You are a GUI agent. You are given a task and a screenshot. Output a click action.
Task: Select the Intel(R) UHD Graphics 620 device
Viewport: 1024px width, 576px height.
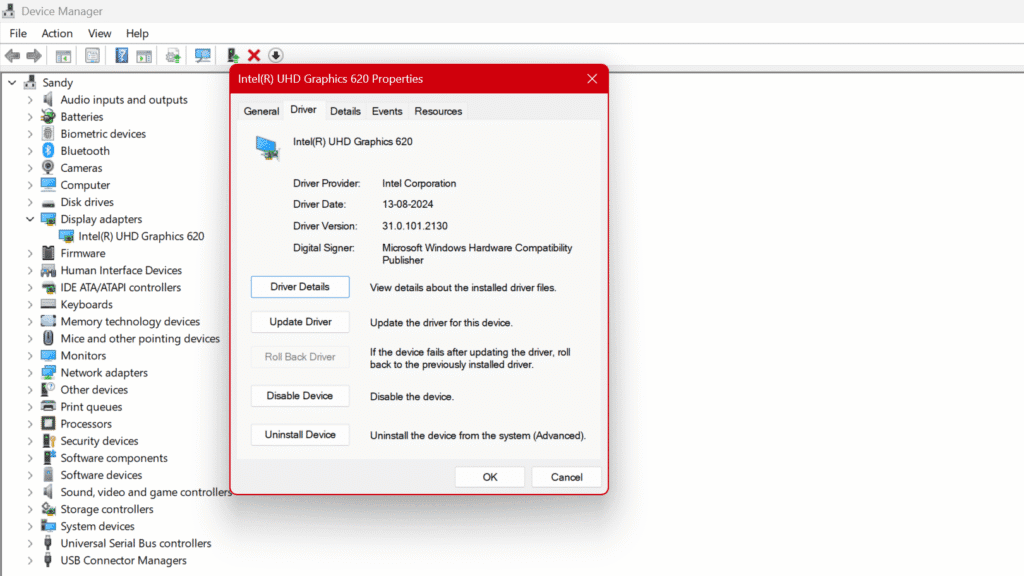point(140,236)
